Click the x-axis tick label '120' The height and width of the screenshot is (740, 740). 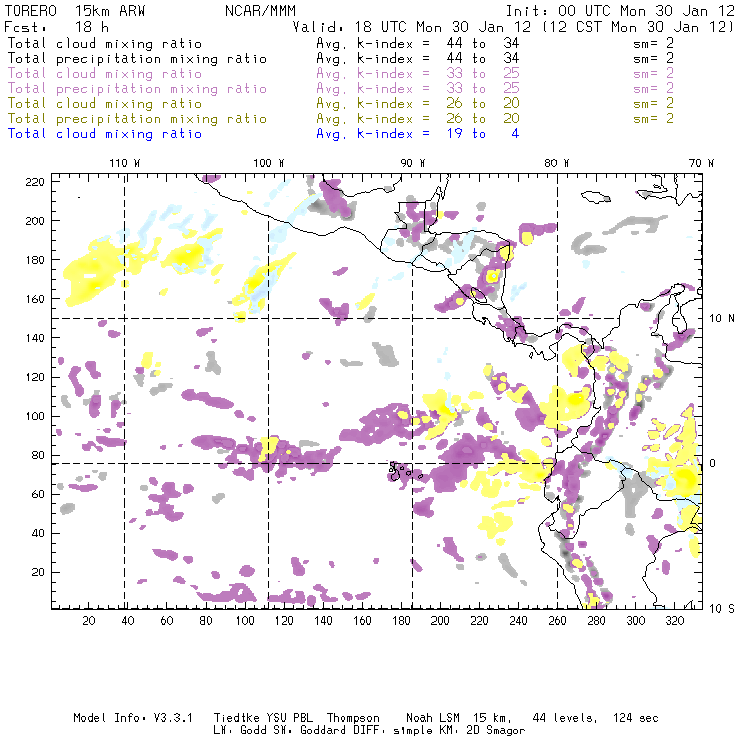point(284,621)
